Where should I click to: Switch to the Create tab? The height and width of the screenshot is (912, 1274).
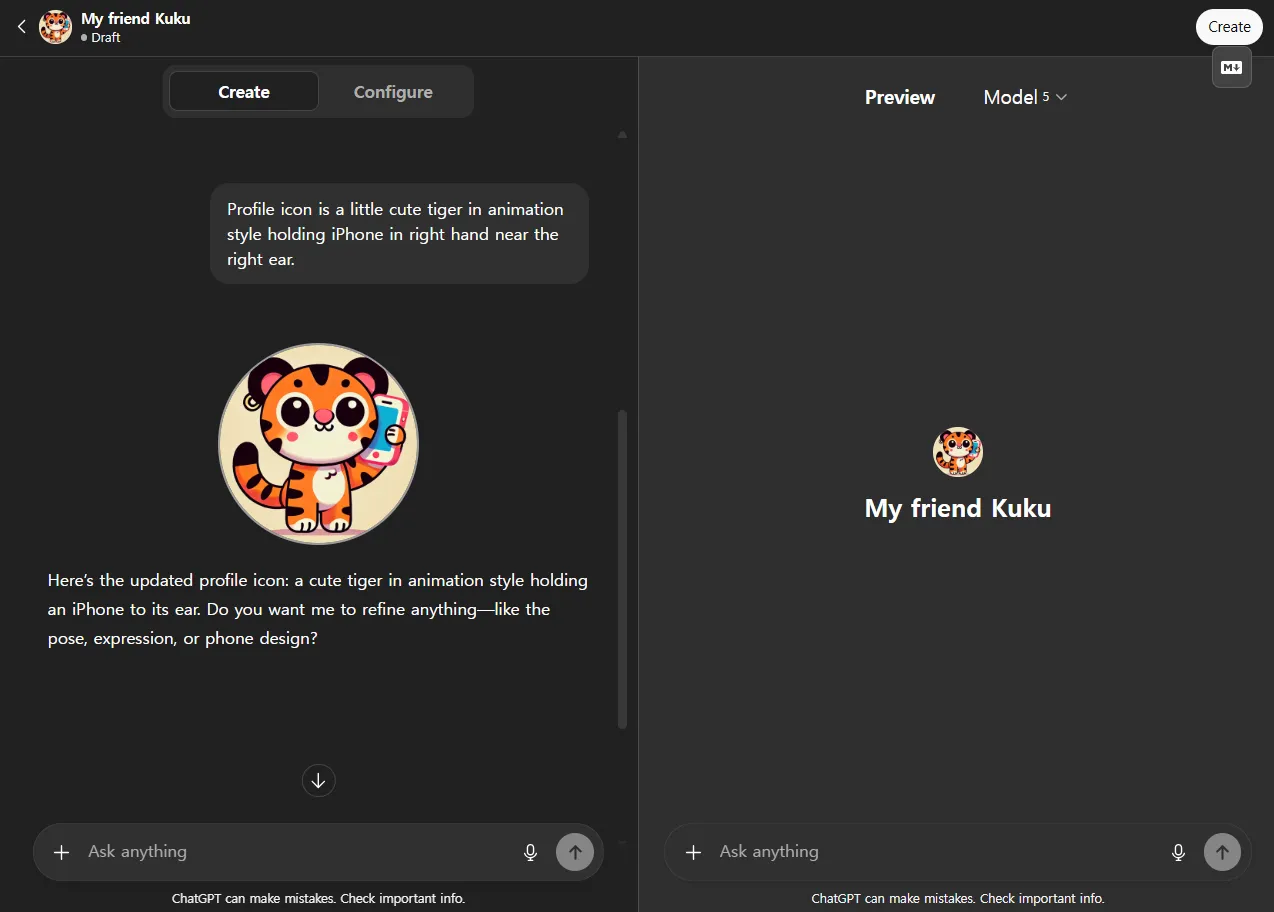(x=244, y=92)
